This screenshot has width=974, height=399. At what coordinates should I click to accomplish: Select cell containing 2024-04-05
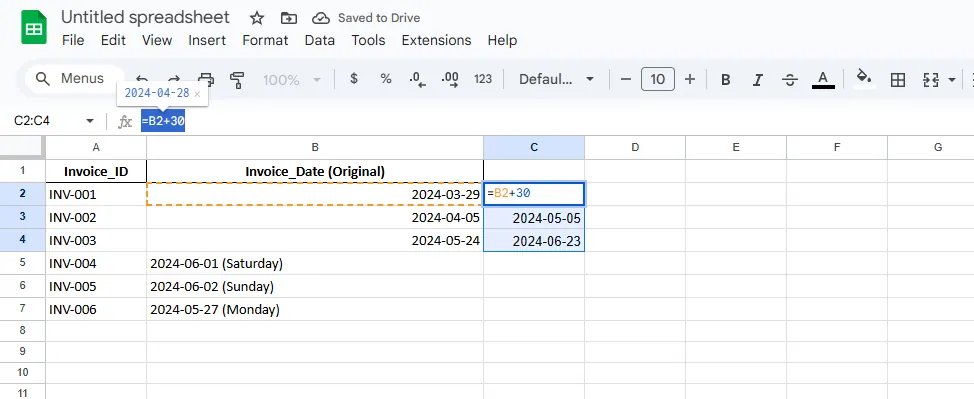pos(315,218)
